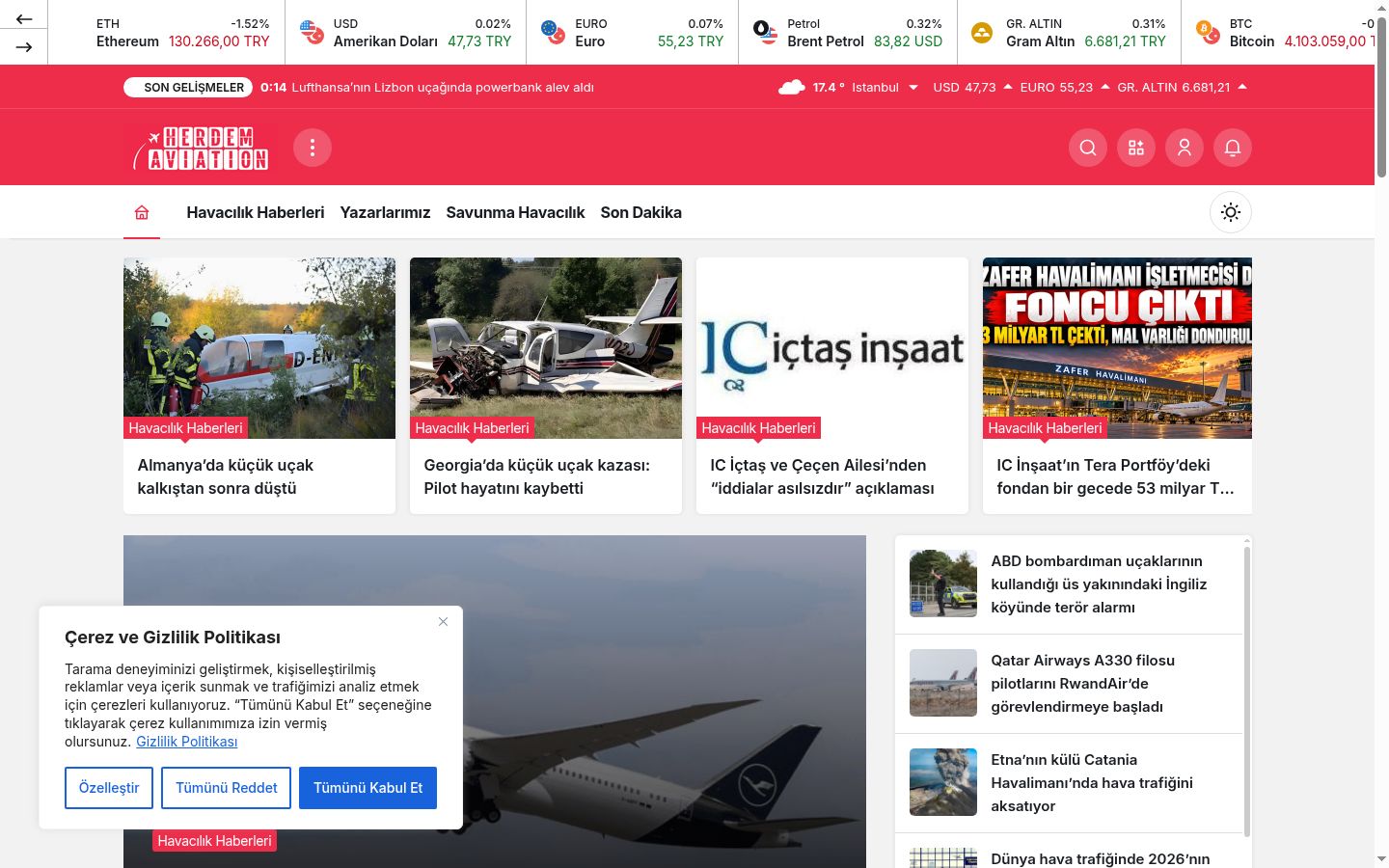Click category tag on Zafer Havalimanı card

coord(1045,428)
